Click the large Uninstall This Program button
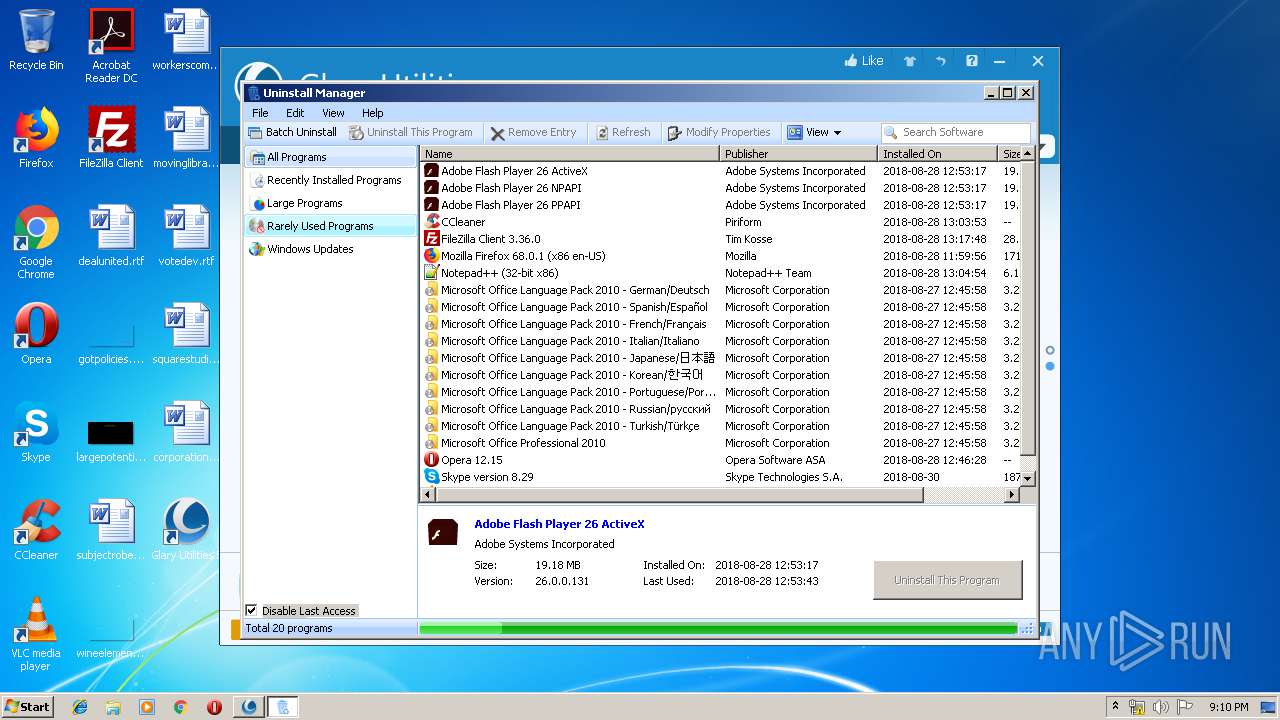This screenshot has width=1280, height=720. (x=947, y=580)
